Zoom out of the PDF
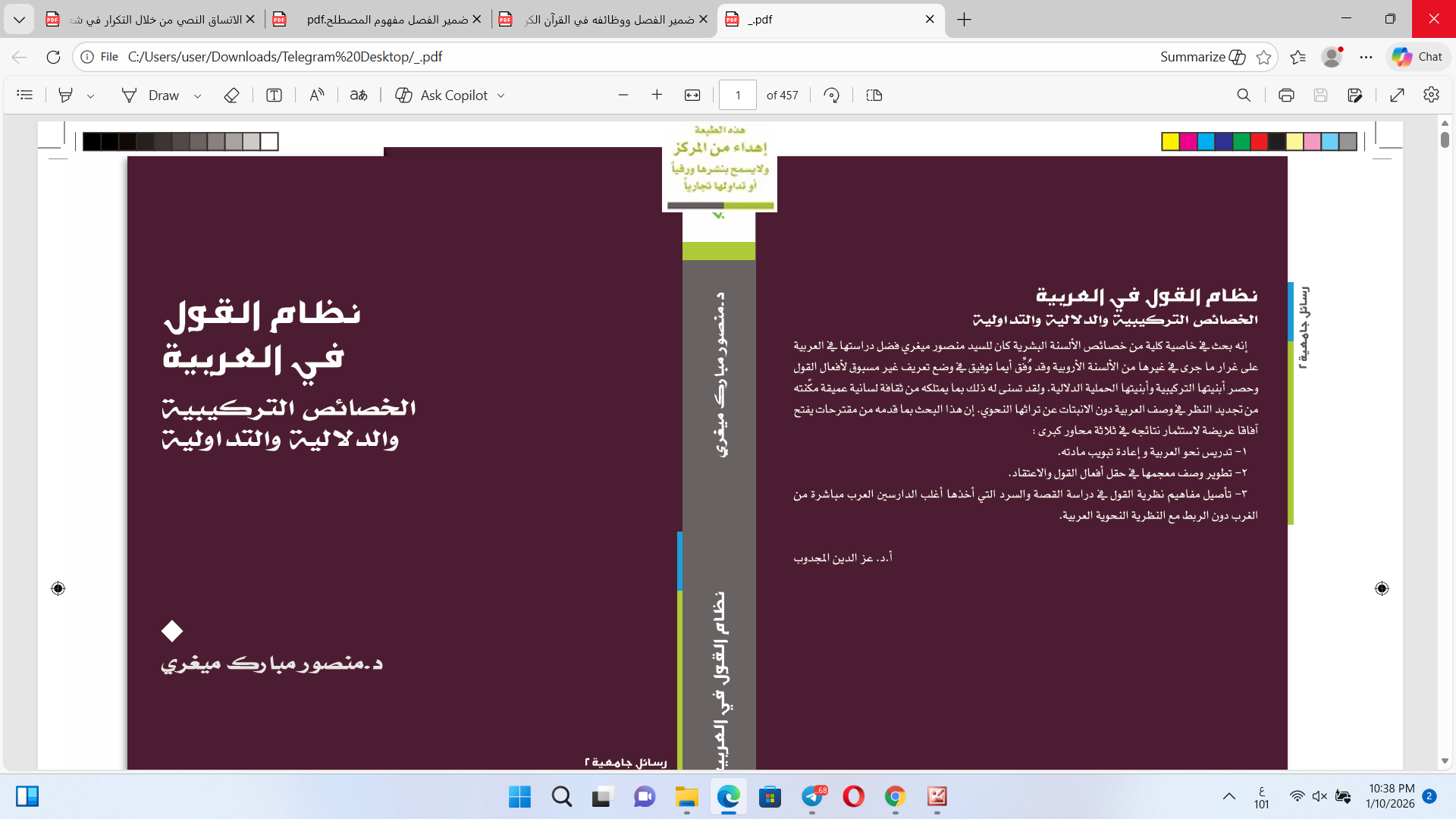This screenshot has height=819, width=1456. tap(623, 95)
